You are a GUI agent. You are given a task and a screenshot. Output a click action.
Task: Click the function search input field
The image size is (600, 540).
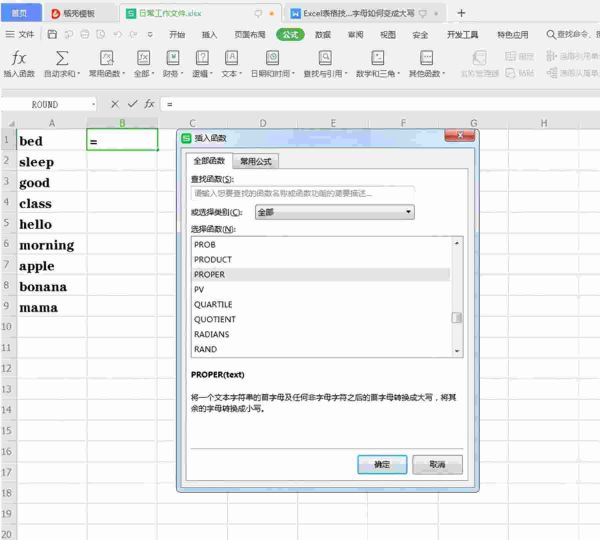pos(302,193)
